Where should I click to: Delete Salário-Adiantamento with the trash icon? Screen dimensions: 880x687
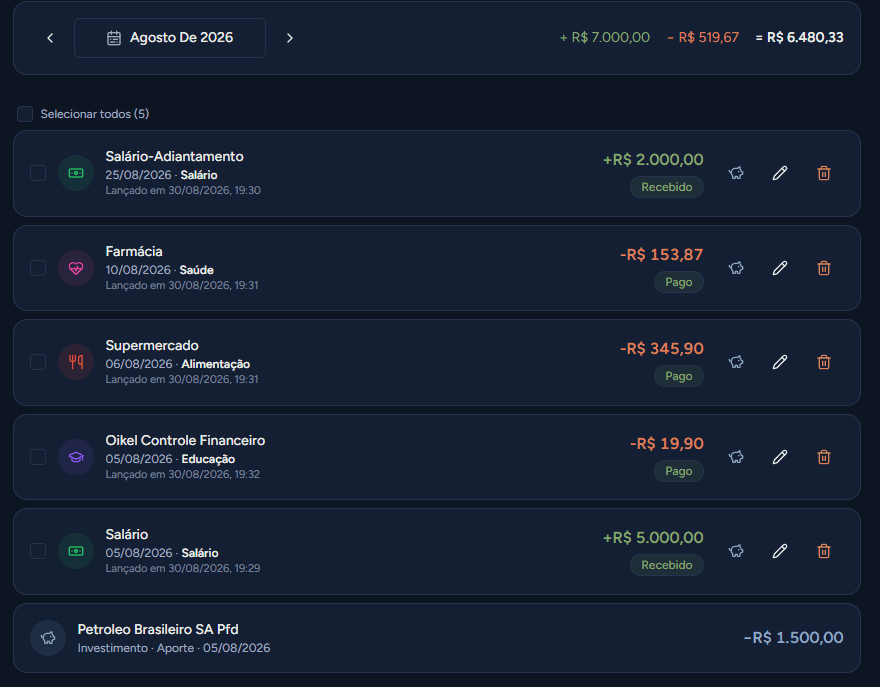tap(824, 173)
